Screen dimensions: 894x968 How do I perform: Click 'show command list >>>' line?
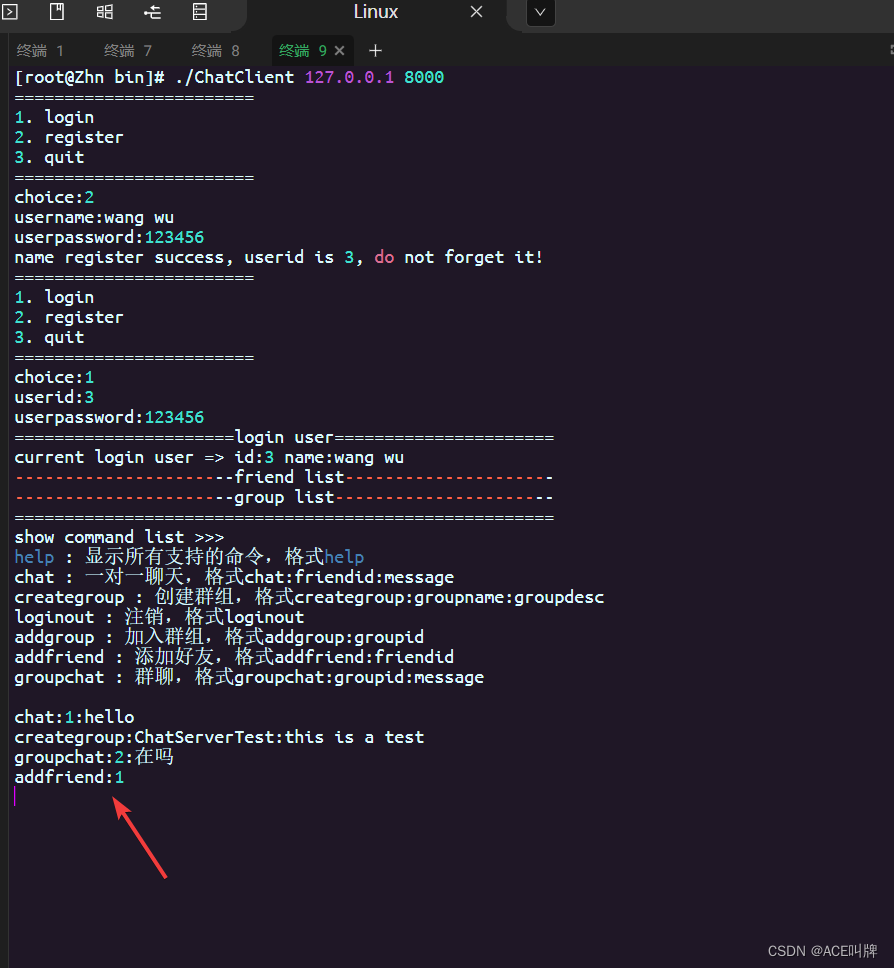tap(119, 537)
